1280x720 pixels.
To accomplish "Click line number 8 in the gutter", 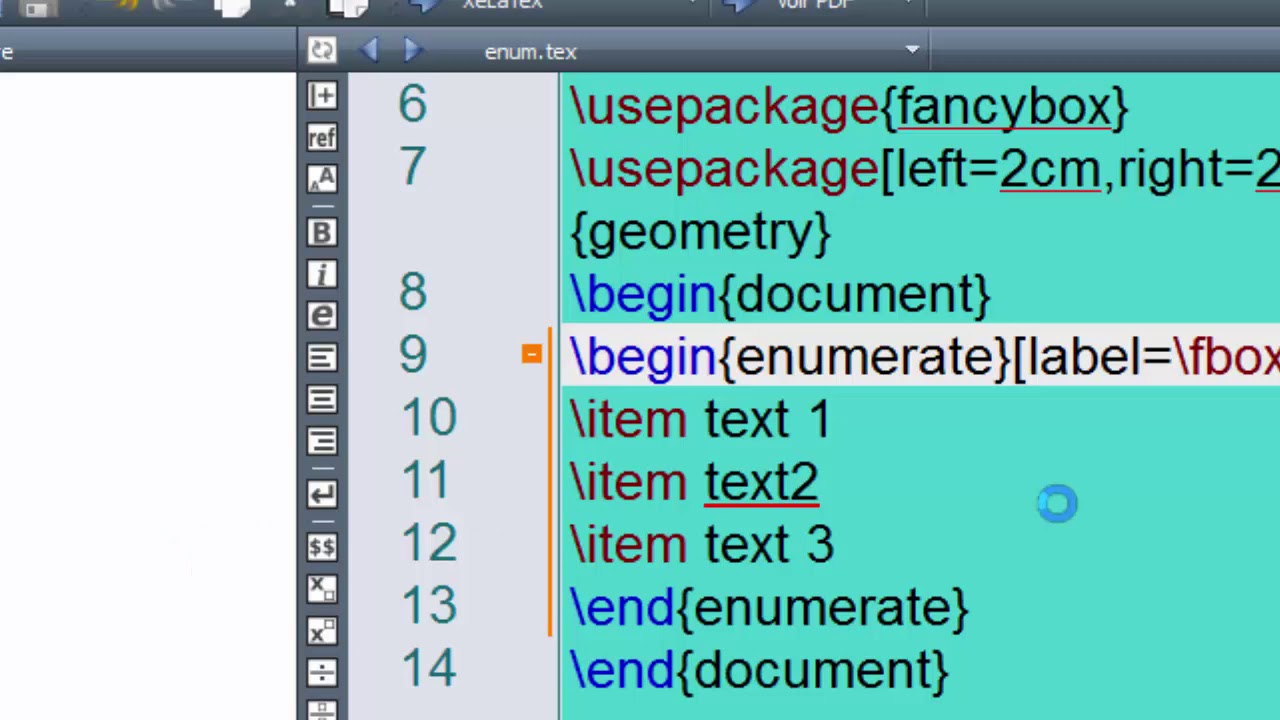I will [x=412, y=292].
